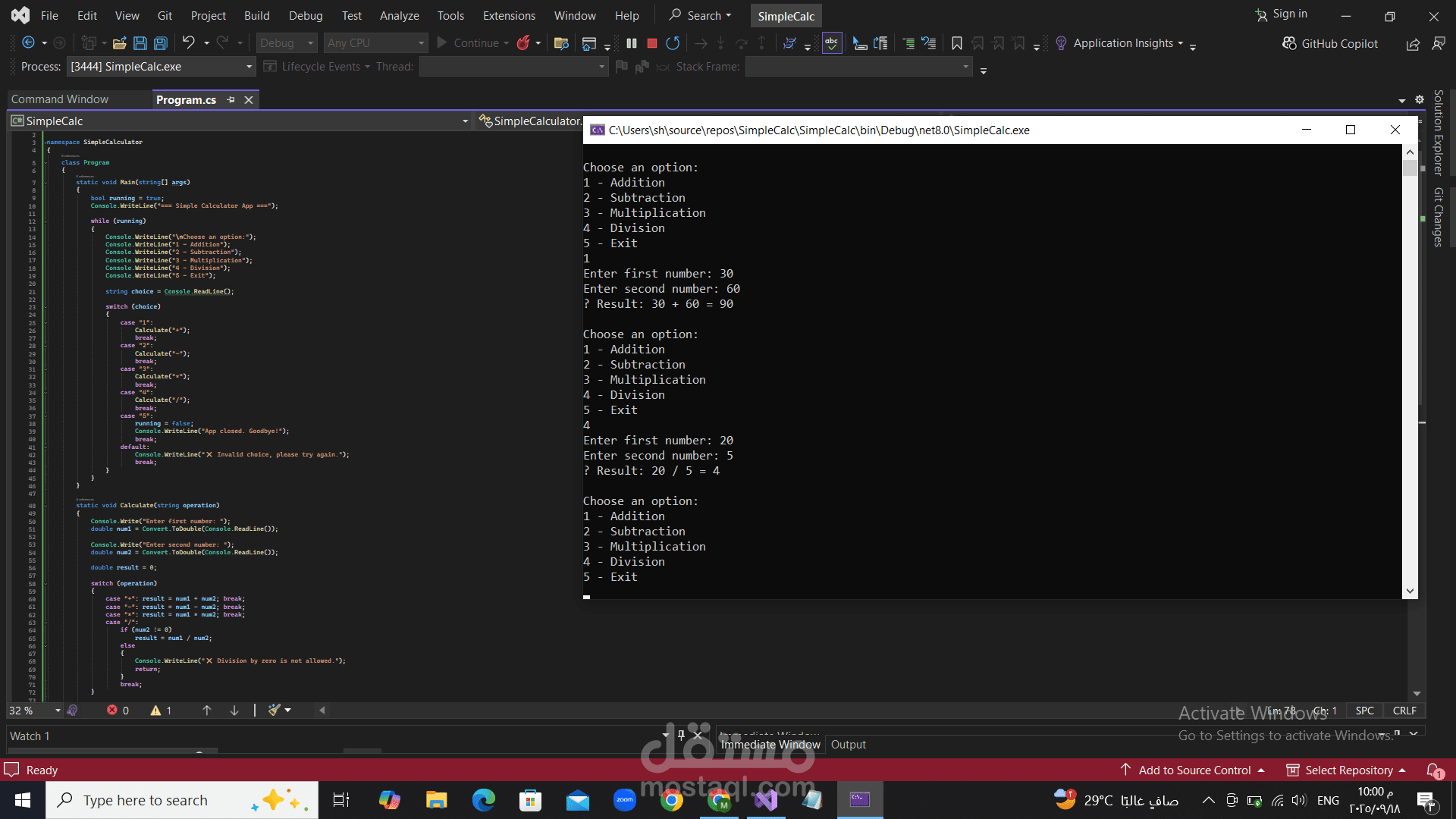Image resolution: width=1456 pixels, height=819 pixels.
Task: Click the Stop Debugging red square icon
Action: tap(651, 43)
